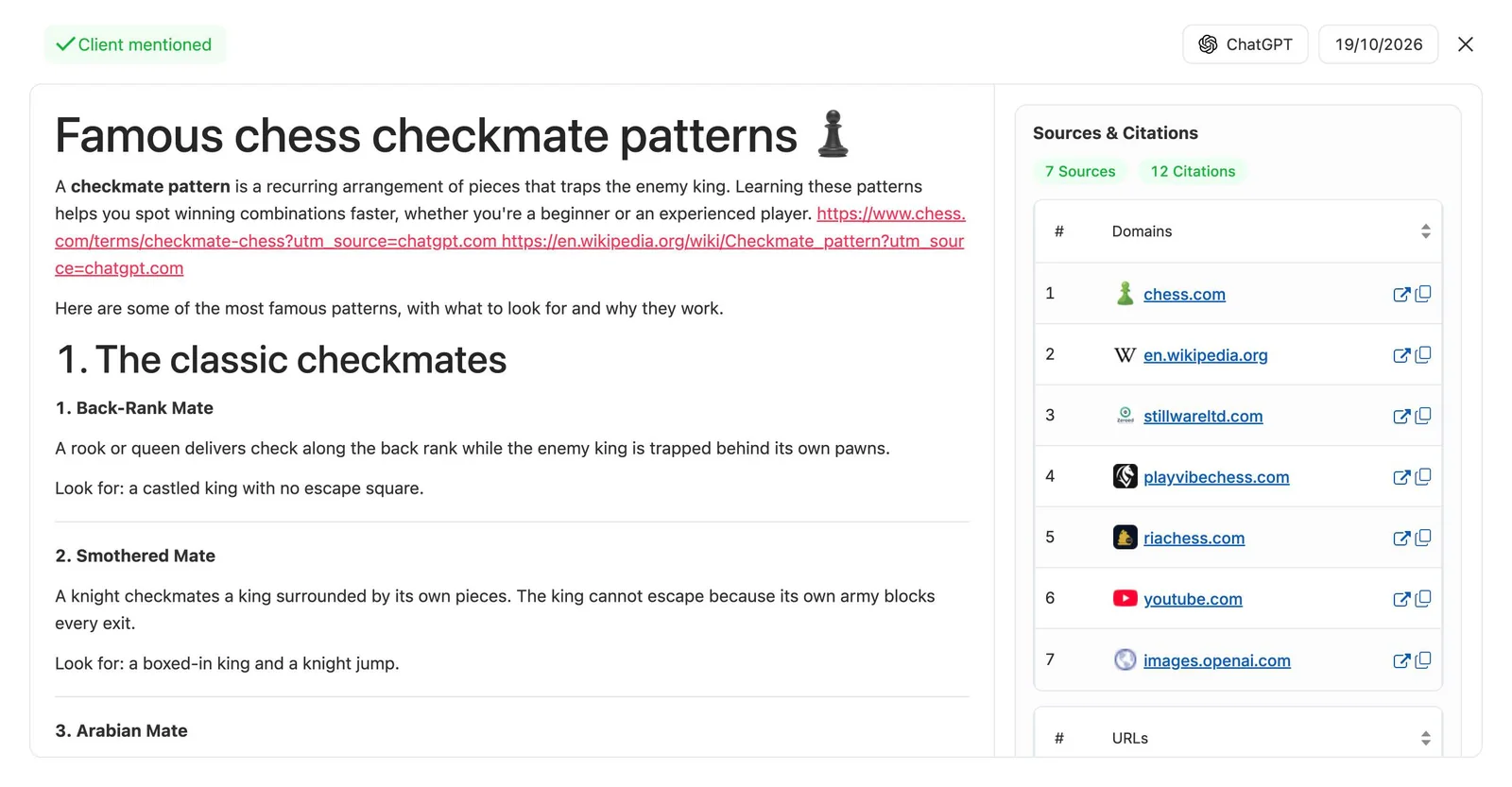Click the Client mentioned badge
The image size is (1512, 787).
click(x=135, y=44)
